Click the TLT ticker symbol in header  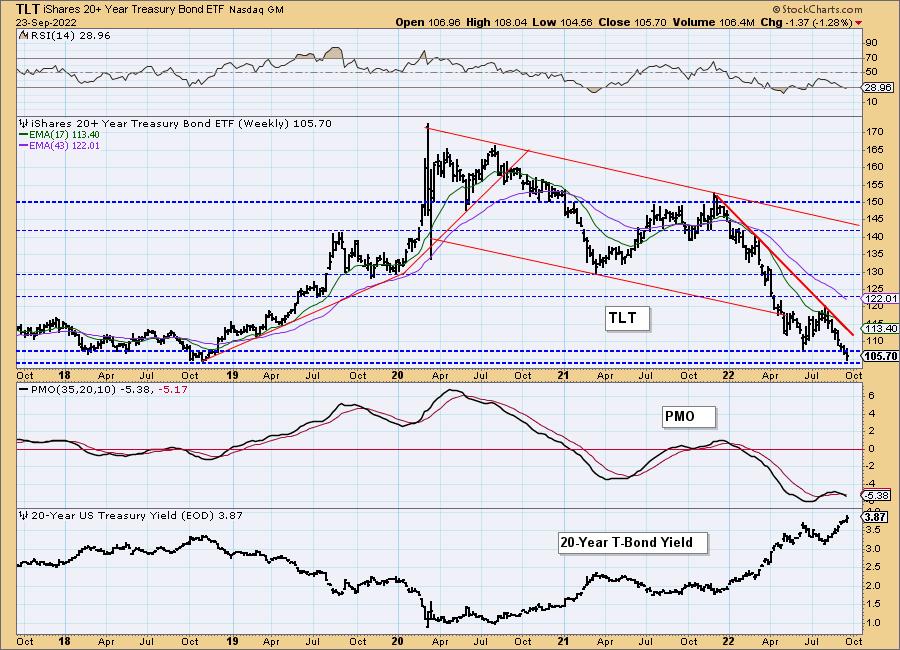coord(26,9)
